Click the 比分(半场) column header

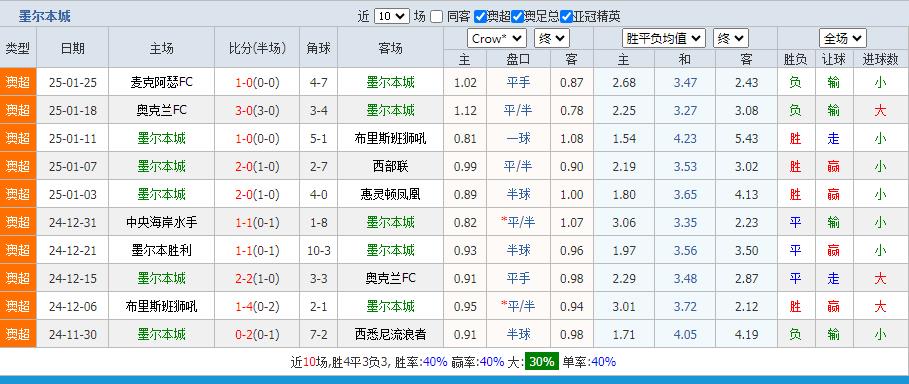point(257,48)
